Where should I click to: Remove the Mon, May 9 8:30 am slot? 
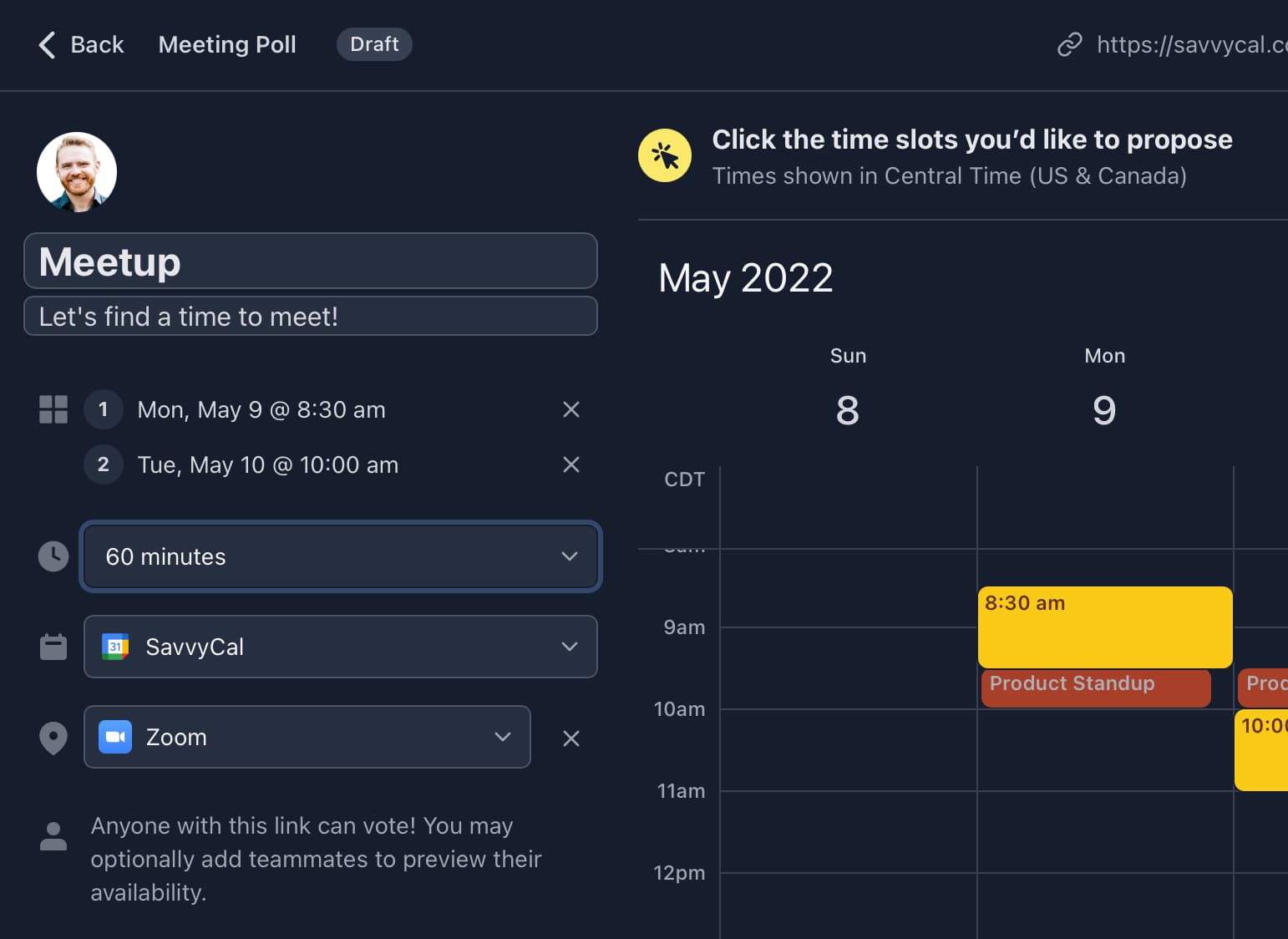point(571,409)
